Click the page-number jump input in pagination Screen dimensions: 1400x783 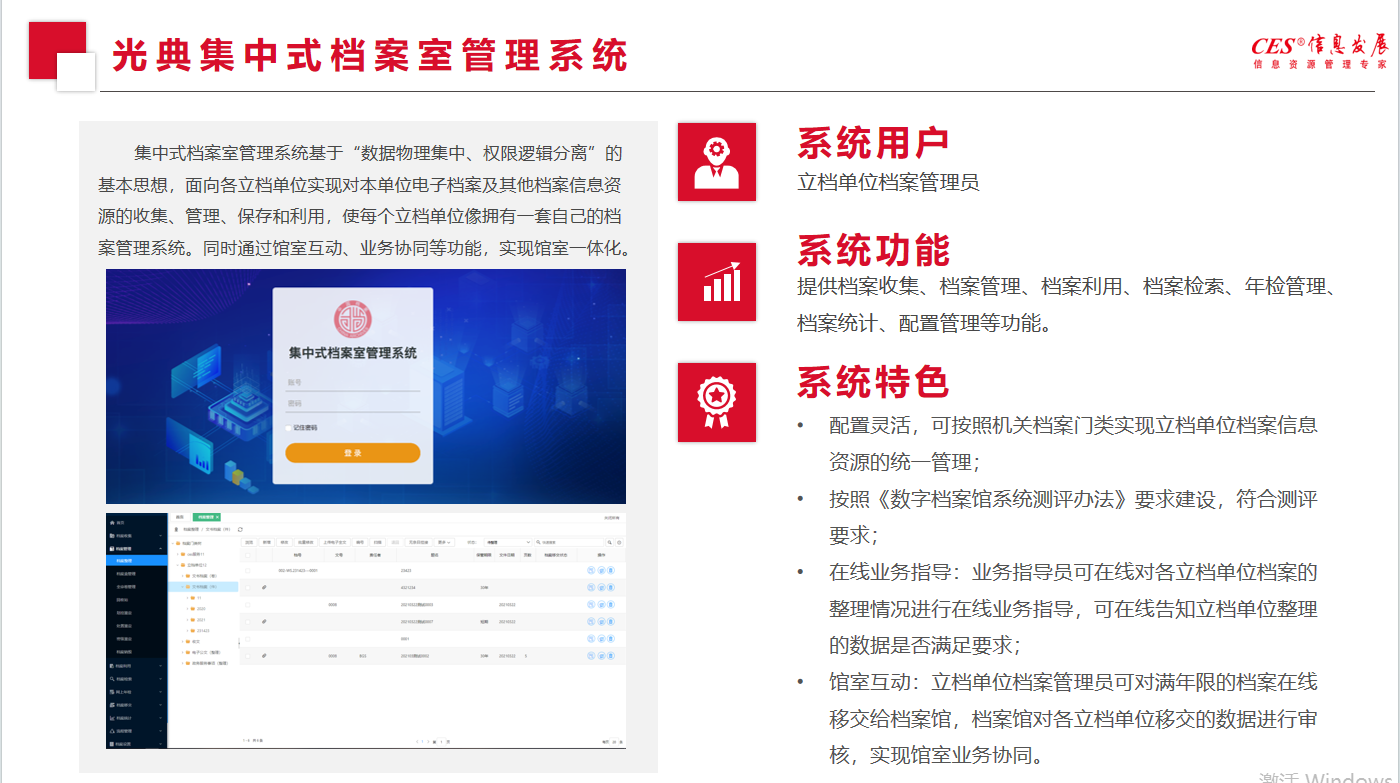click(x=441, y=742)
